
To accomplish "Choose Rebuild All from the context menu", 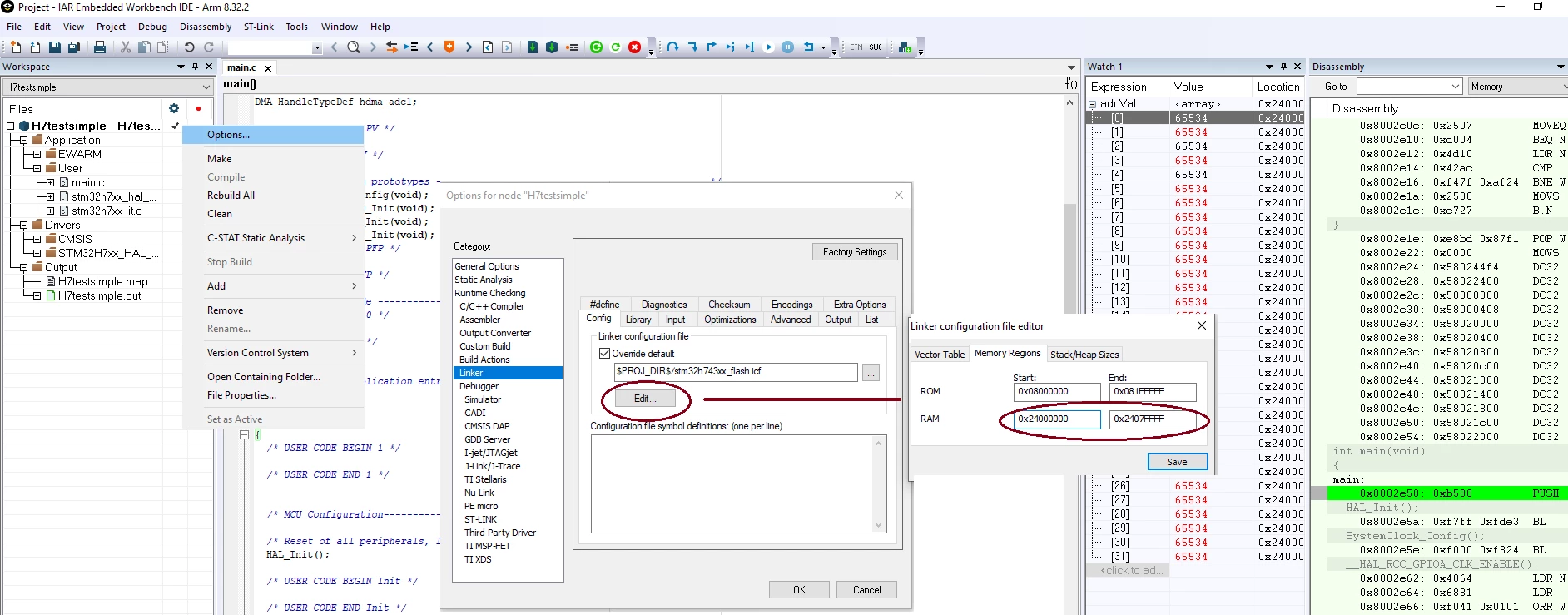I will pyautogui.click(x=273, y=196).
